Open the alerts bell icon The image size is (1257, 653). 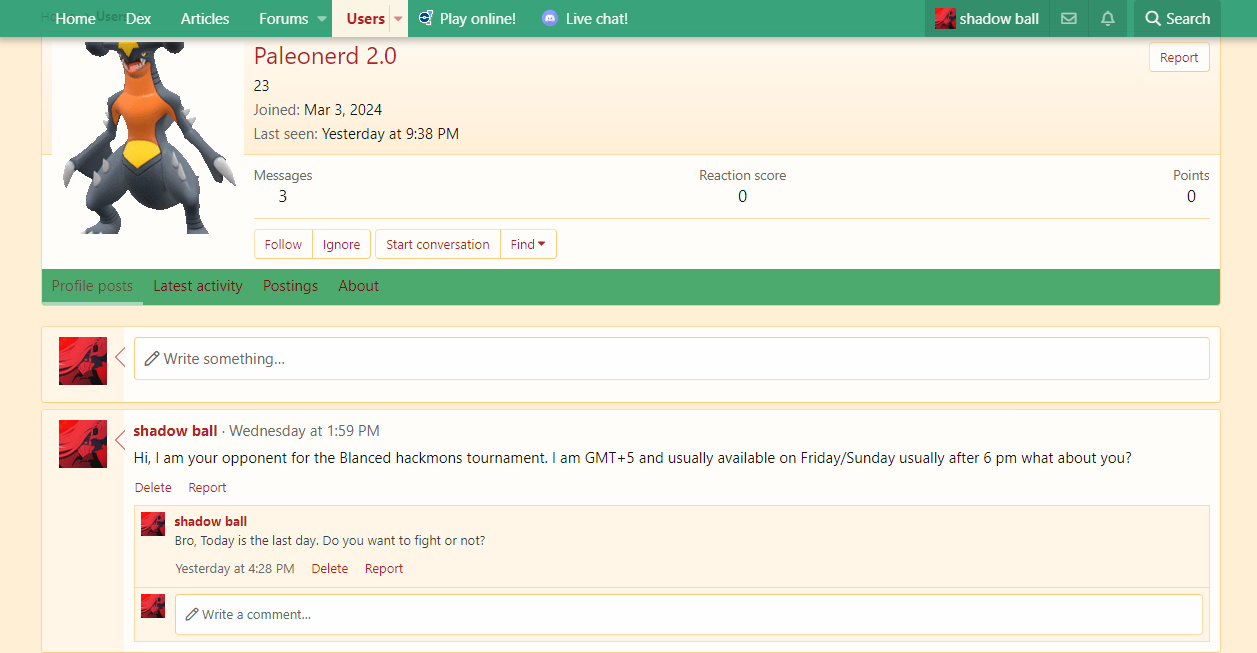(x=1107, y=18)
